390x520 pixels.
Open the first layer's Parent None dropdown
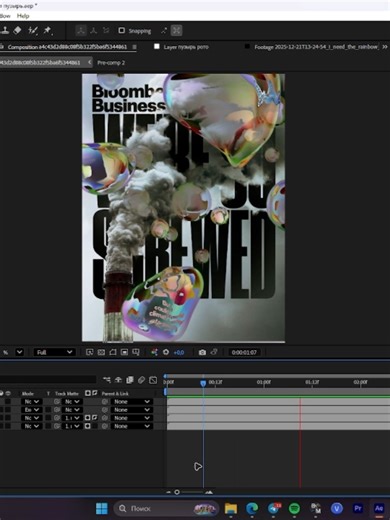[132, 402]
